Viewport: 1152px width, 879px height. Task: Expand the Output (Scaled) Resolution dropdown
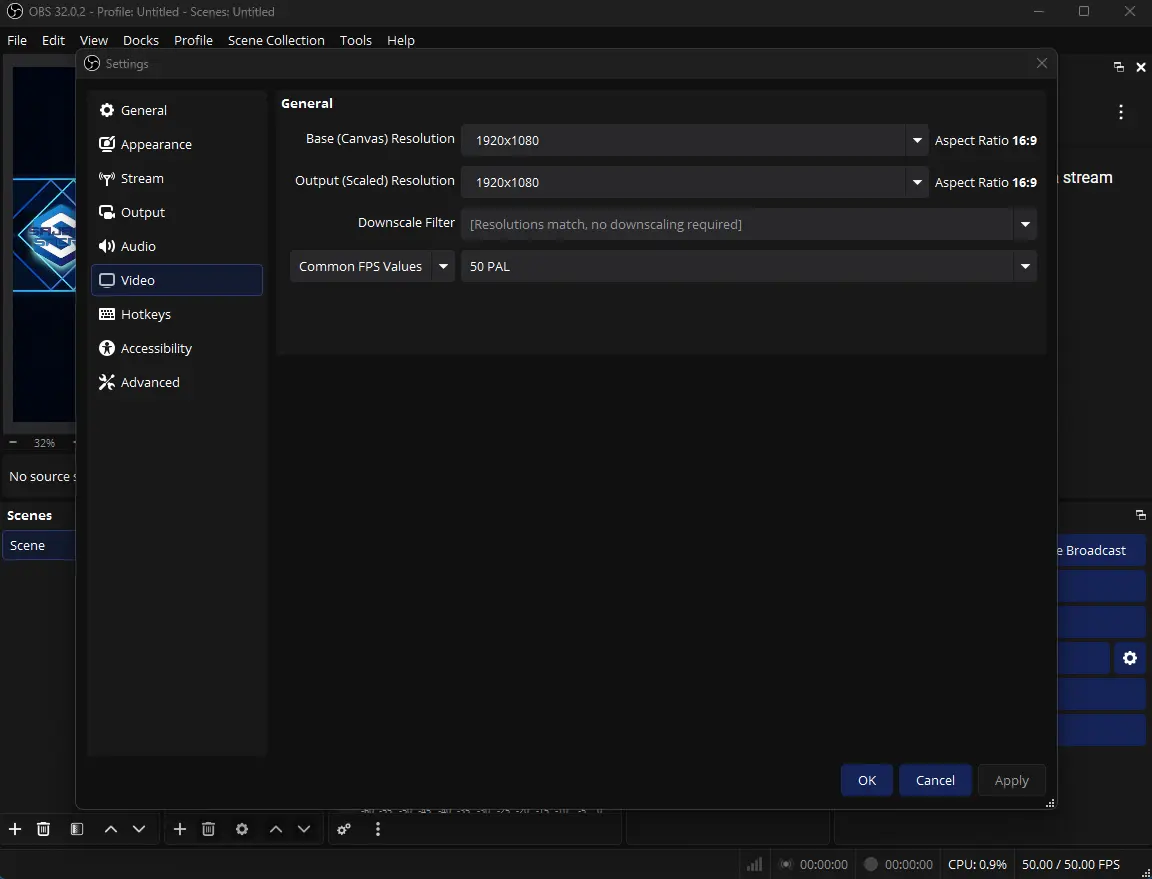coord(917,183)
